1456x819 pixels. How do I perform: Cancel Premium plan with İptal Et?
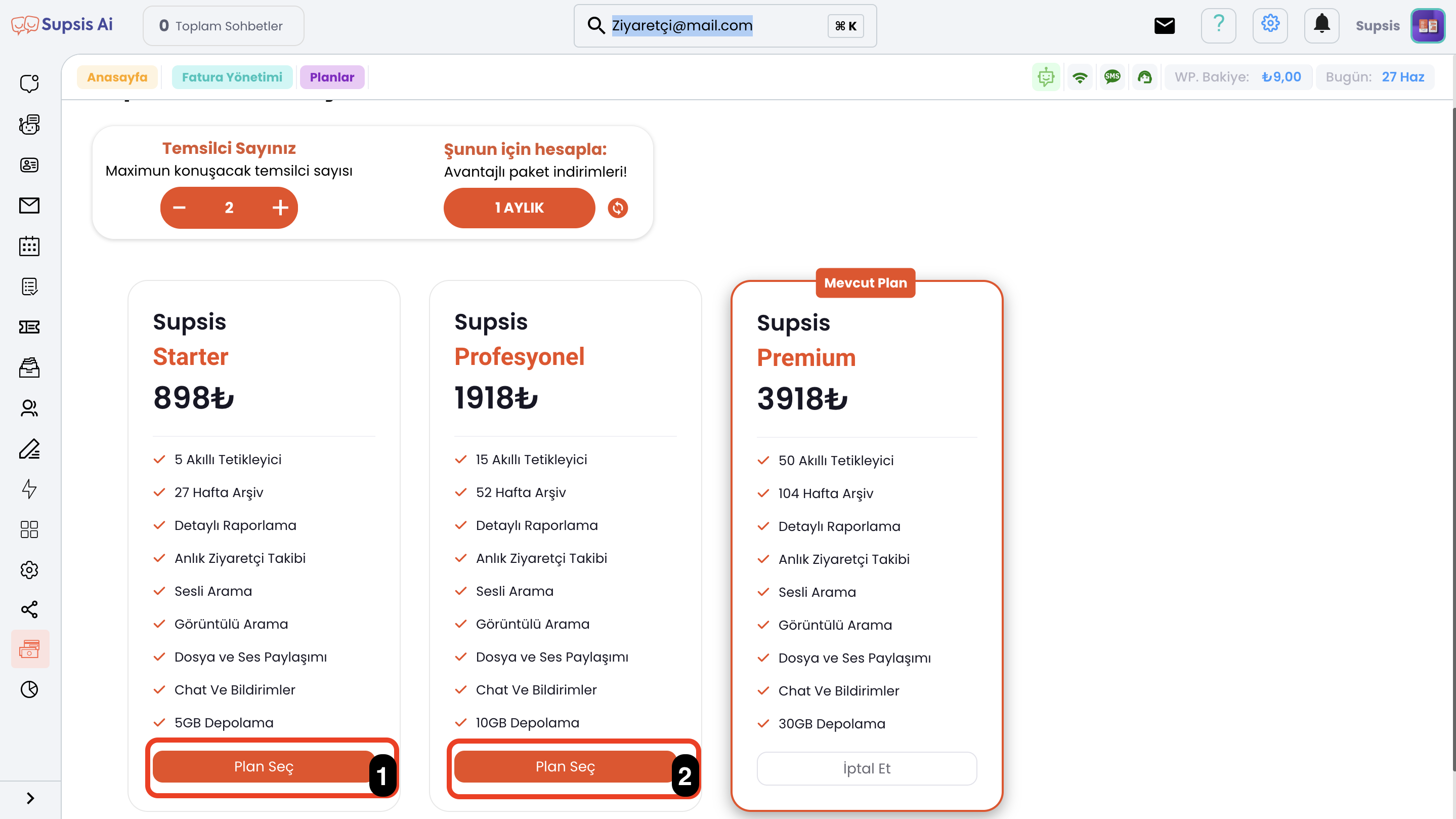coord(867,768)
